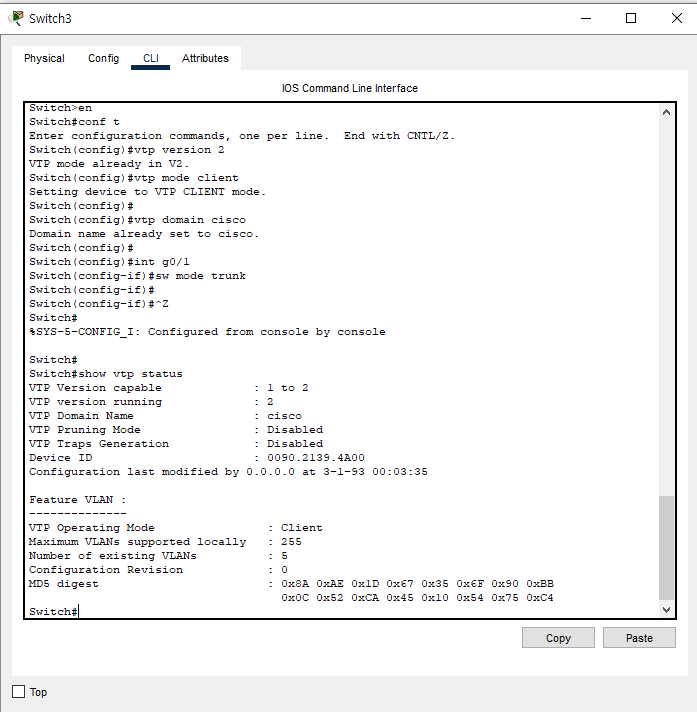Click the '%SYS-5-CONFIG_I' console message
The width and height of the screenshot is (697, 712).
(207, 332)
